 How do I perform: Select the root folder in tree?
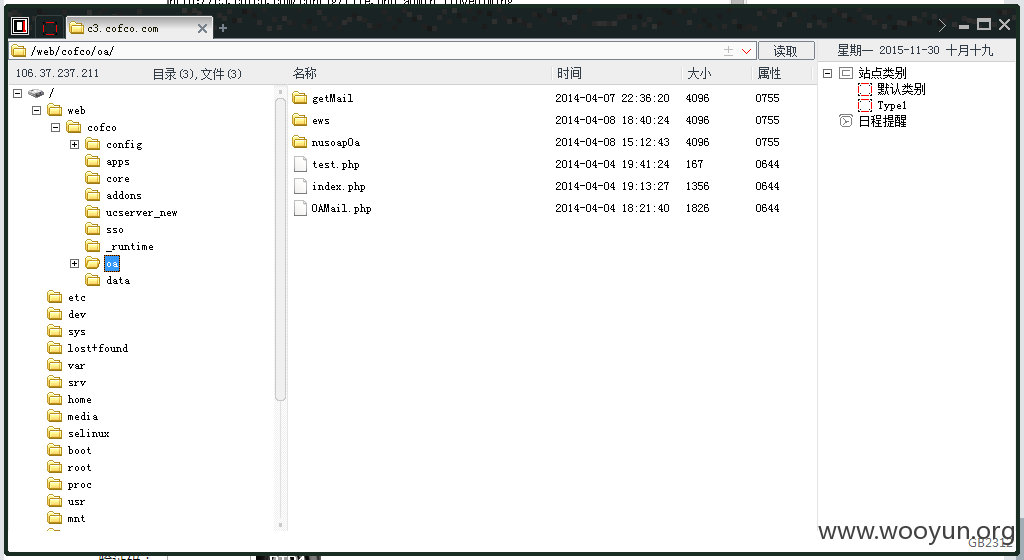point(70,467)
